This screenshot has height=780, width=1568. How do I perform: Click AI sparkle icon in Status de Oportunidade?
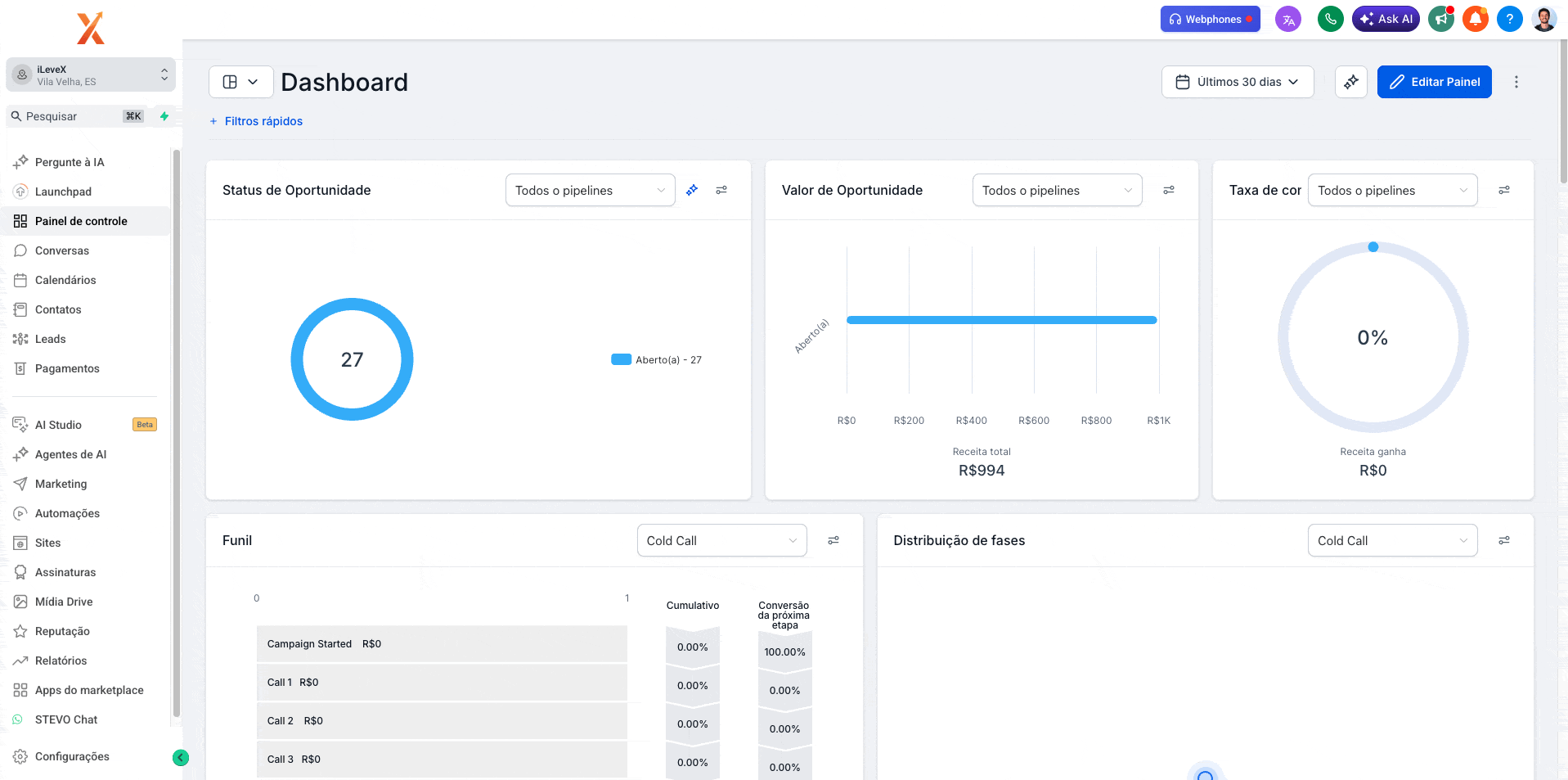tap(692, 190)
